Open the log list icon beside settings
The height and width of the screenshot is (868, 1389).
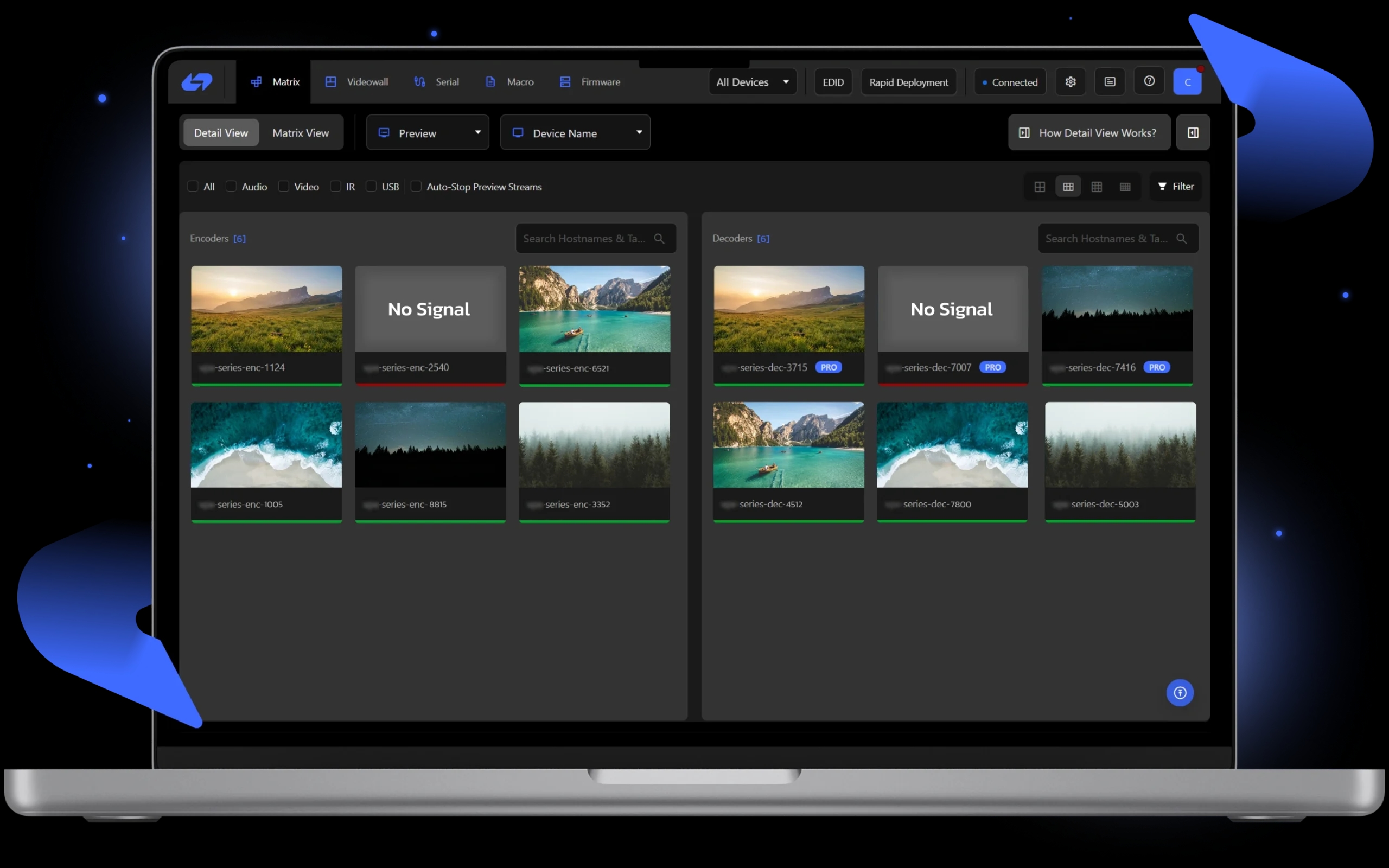click(1110, 82)
